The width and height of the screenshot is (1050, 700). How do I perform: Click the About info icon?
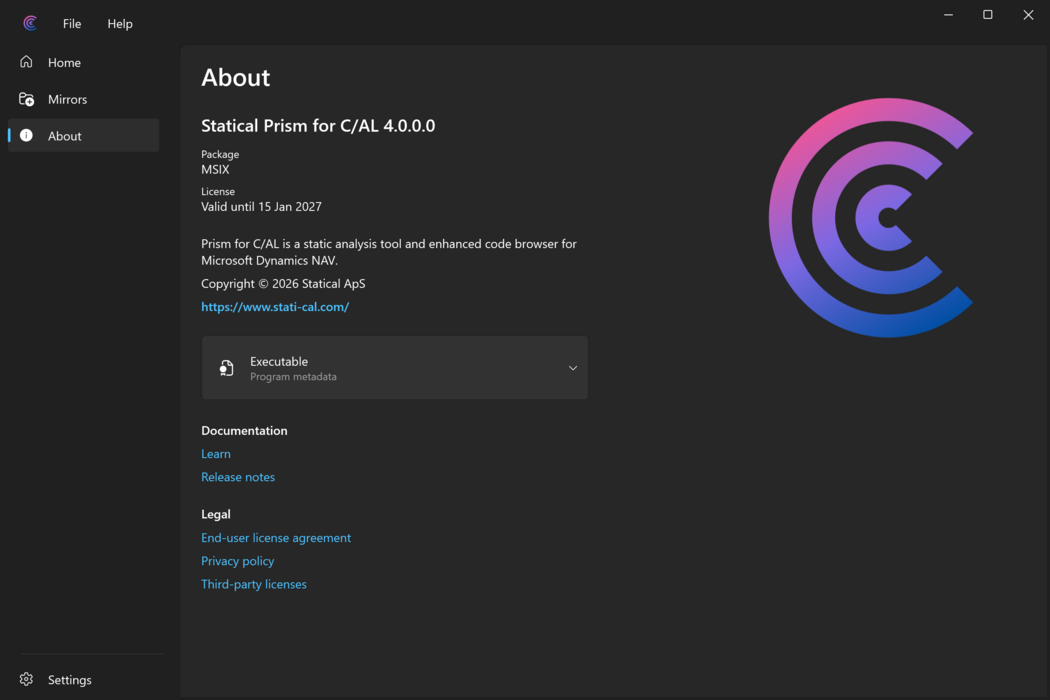(x=26, y=135)
